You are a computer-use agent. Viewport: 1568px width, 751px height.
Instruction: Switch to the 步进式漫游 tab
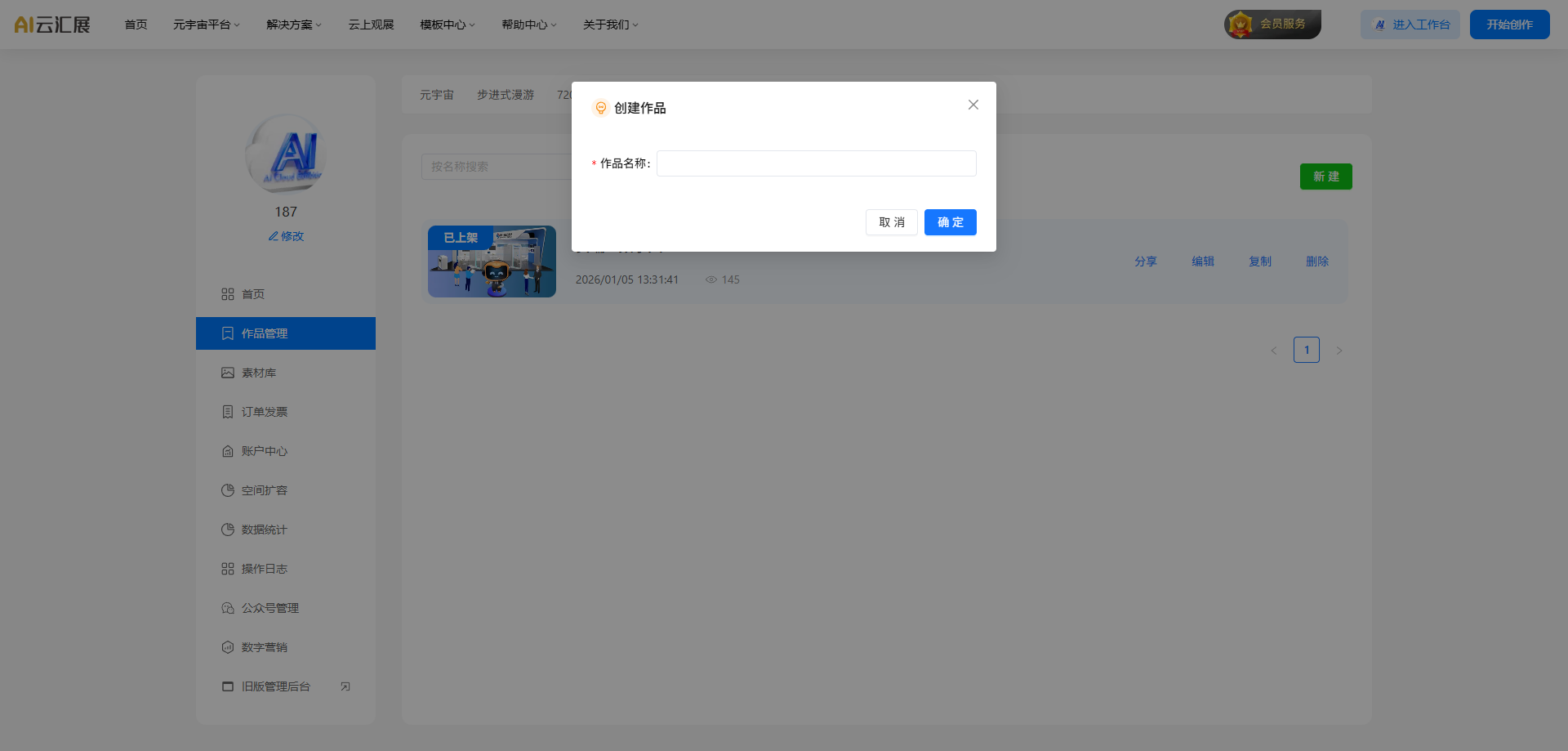click(506, 95)
